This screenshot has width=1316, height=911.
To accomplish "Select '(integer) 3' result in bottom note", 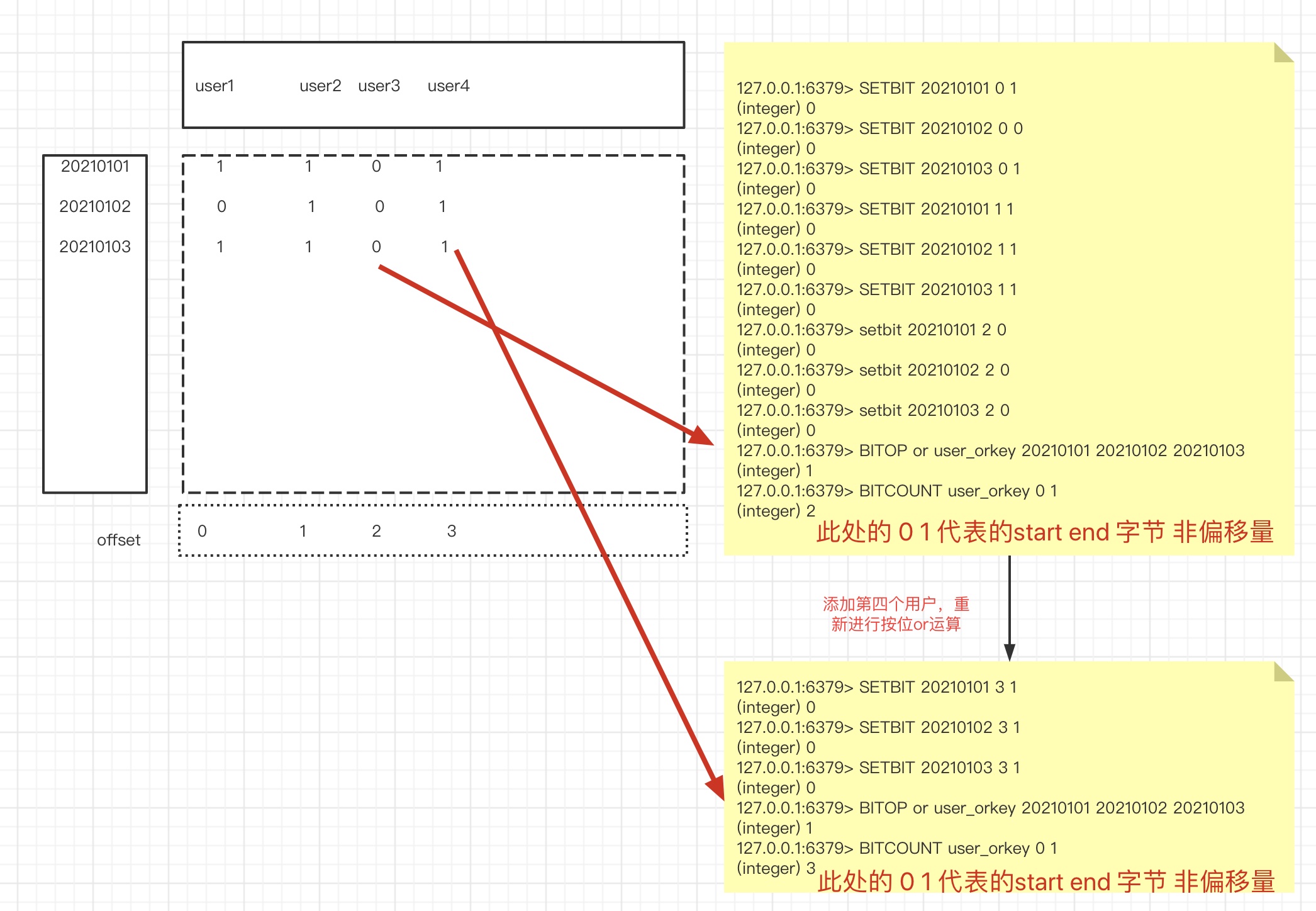I will tap(776, 868).
